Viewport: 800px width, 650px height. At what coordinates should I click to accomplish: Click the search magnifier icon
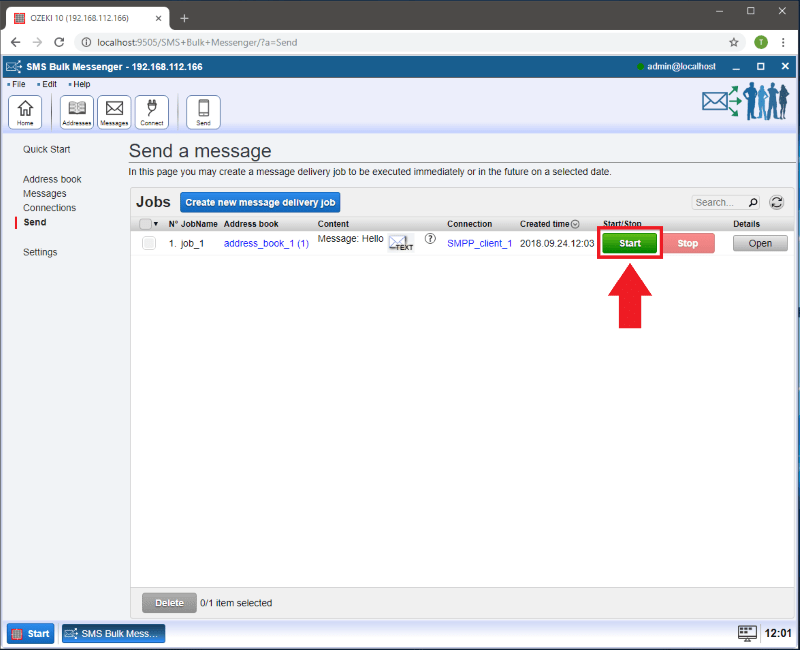753,203
